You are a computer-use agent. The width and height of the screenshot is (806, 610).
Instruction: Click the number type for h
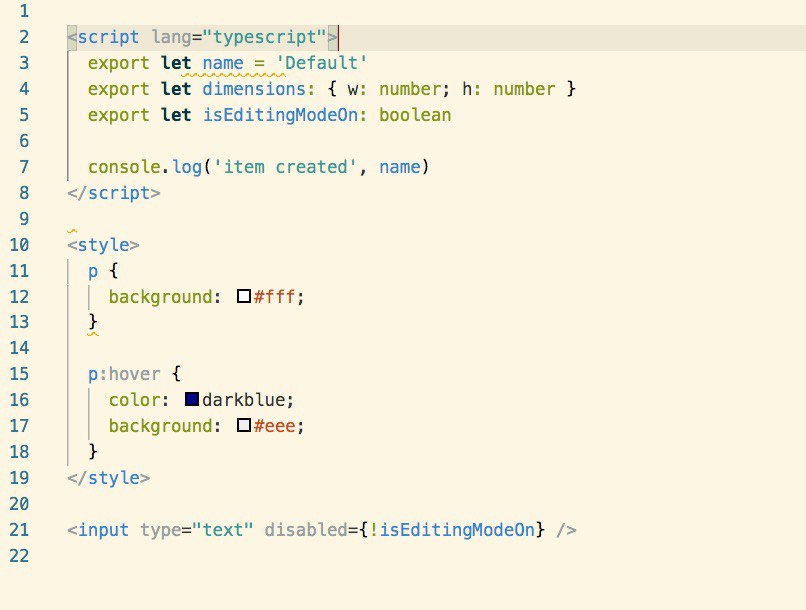(x=524, y=89)
